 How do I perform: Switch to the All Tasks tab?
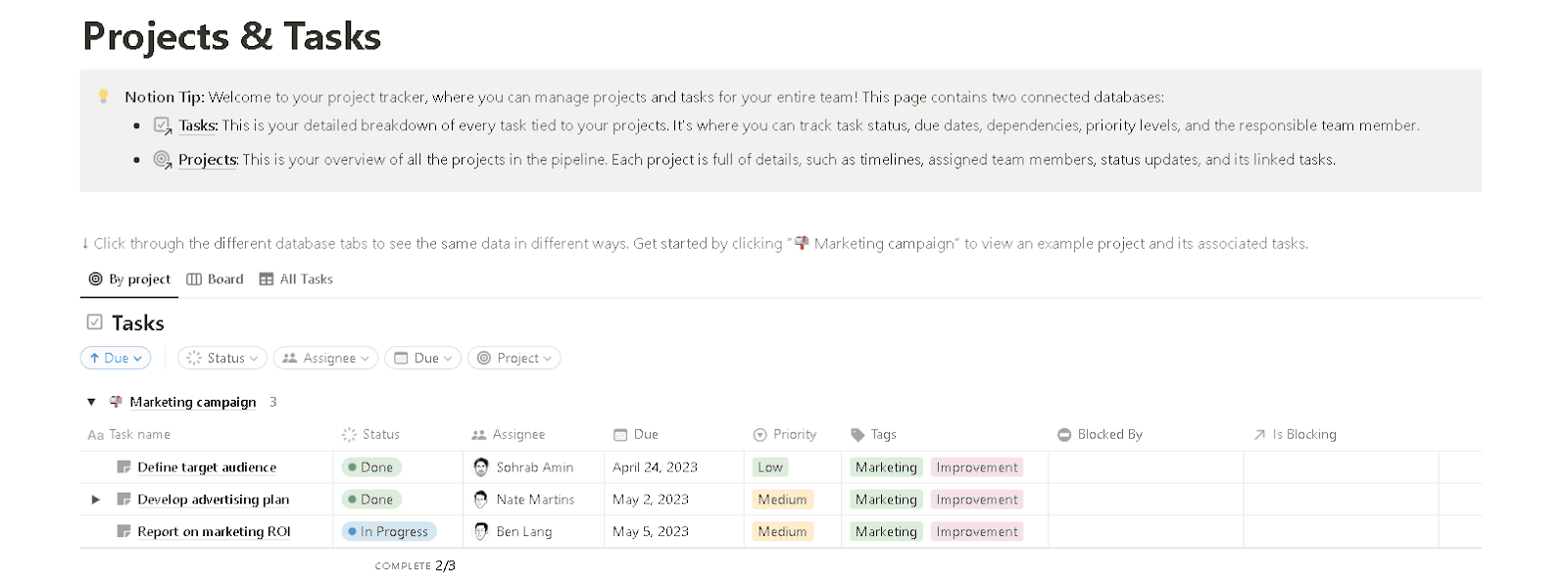[296, 279]
